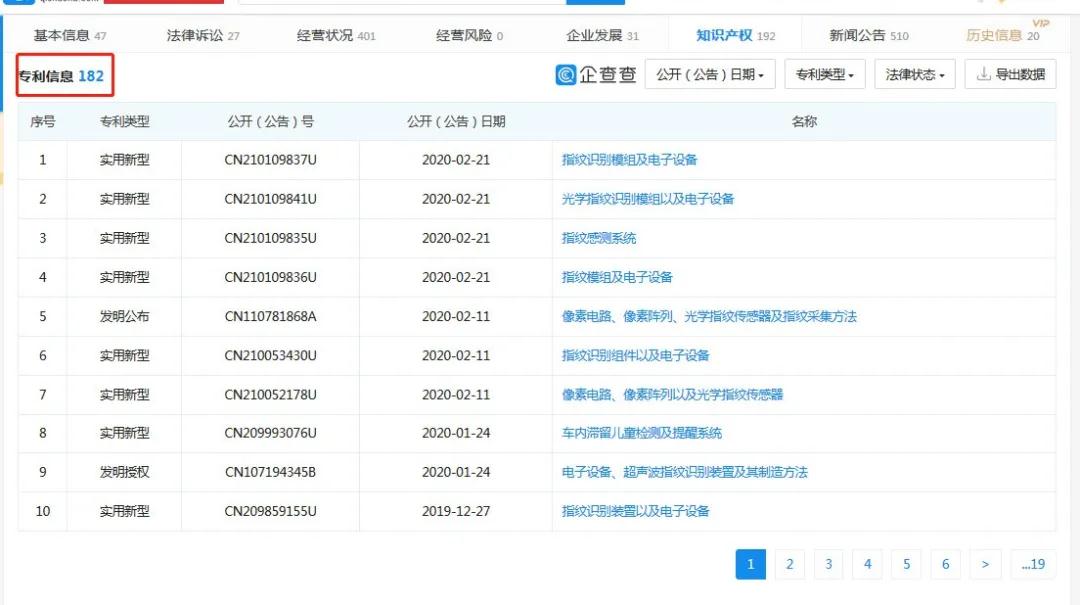
Task: Open the 公开(公告)日期 filter dropdown
Action: [710, 74]
